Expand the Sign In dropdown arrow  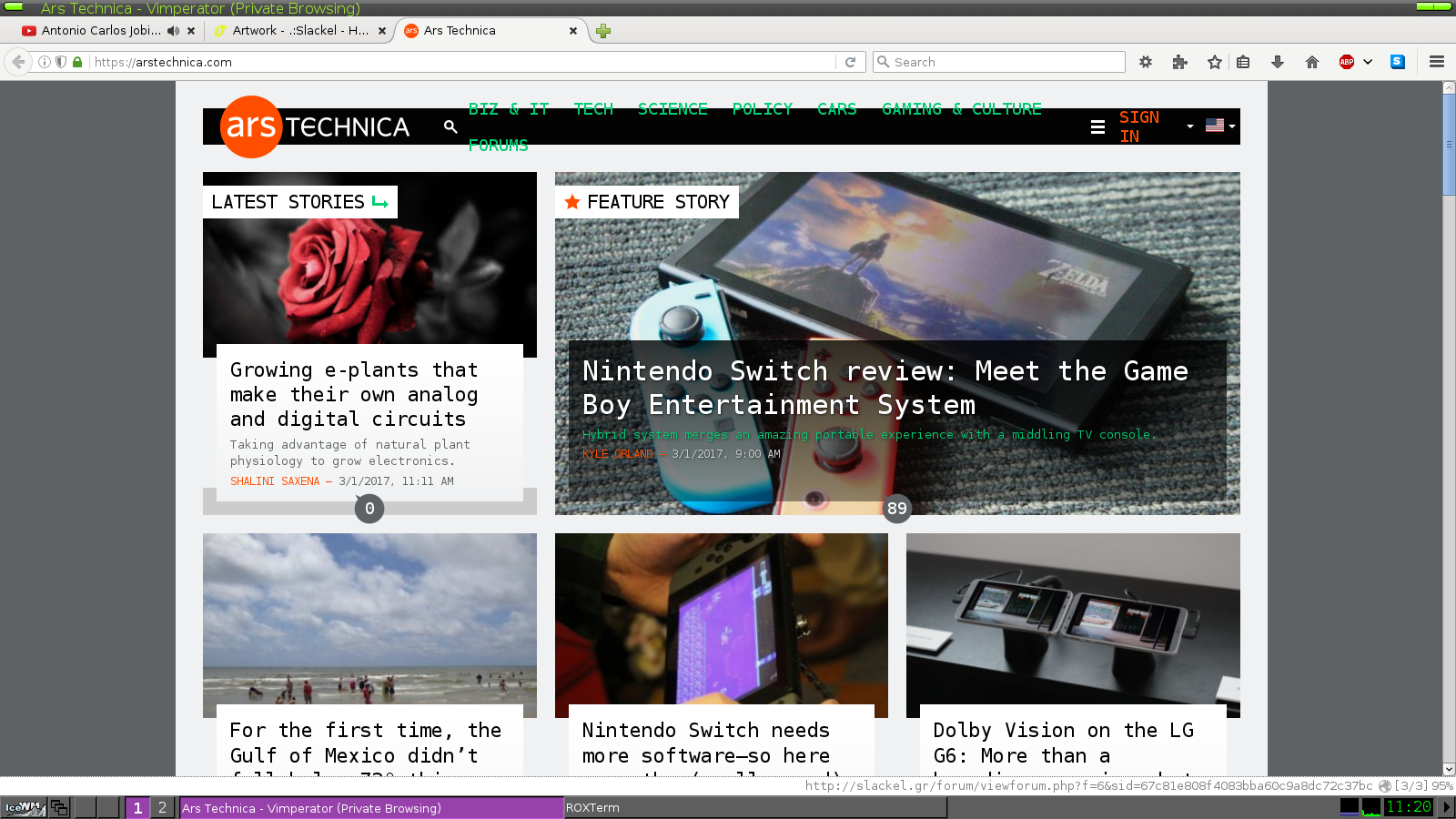tap(1189, 126)
